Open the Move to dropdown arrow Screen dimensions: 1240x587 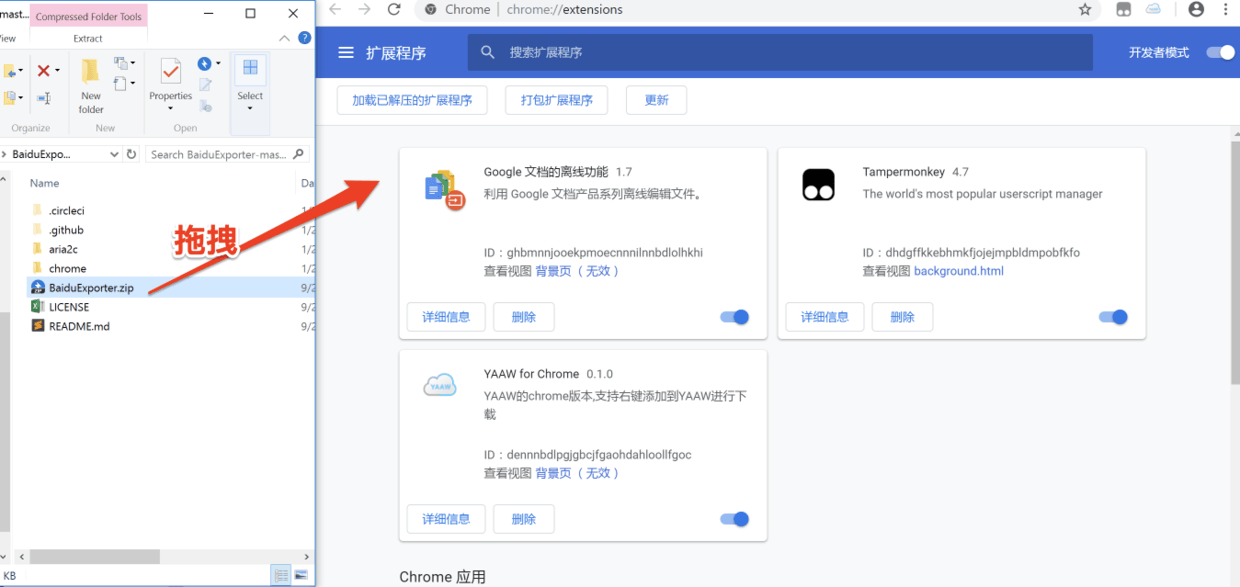point(22,71)
